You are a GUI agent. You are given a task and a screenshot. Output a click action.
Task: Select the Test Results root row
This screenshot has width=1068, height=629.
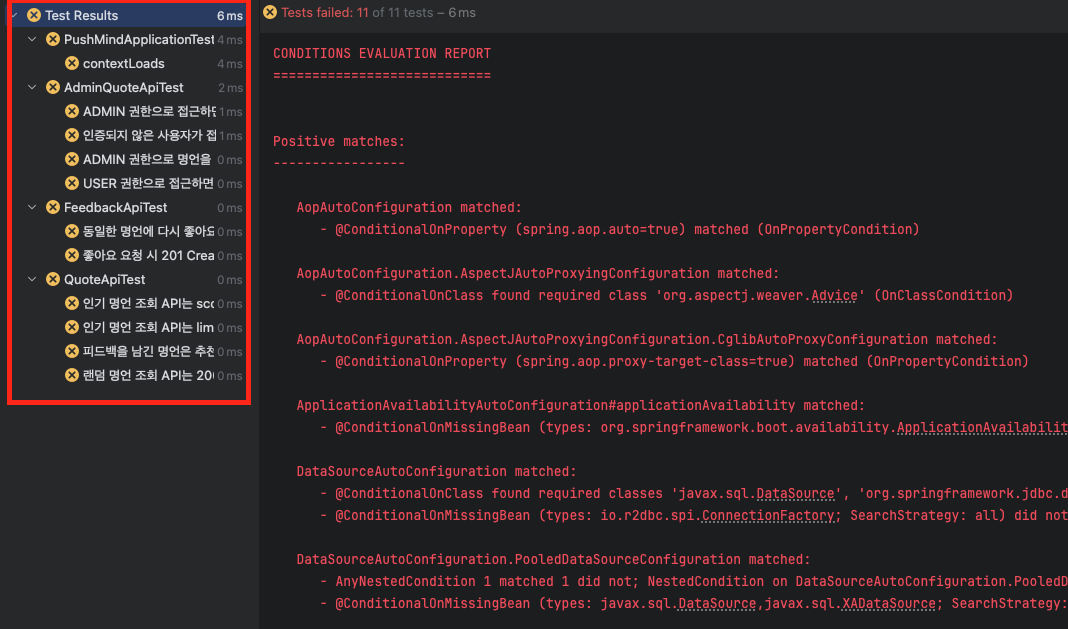(x=128, y=15)
